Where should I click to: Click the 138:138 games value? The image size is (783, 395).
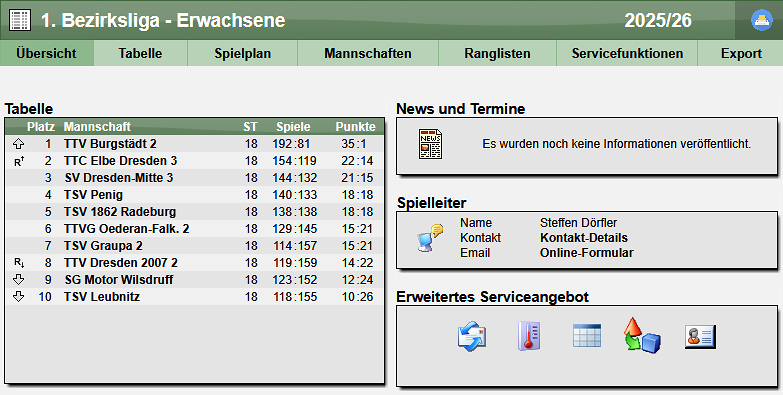pyautogui.click(x=295, y=212)
